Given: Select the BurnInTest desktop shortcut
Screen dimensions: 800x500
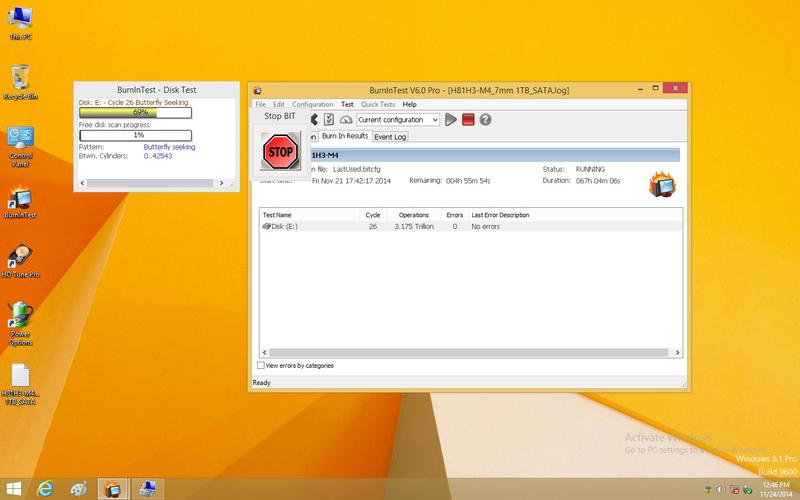Looking at the screenshot, I should (x=20, y=202).
